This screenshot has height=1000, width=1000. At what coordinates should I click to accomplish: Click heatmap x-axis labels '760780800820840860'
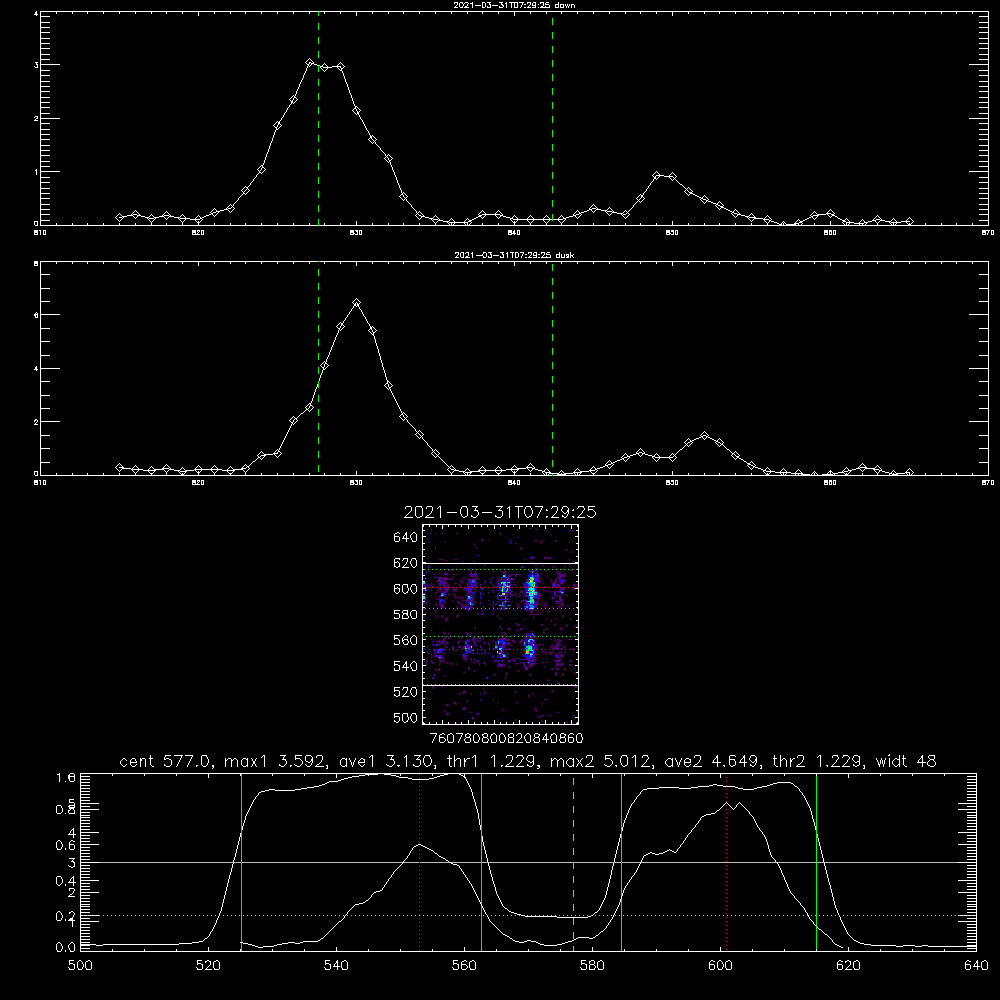[506, 739]
